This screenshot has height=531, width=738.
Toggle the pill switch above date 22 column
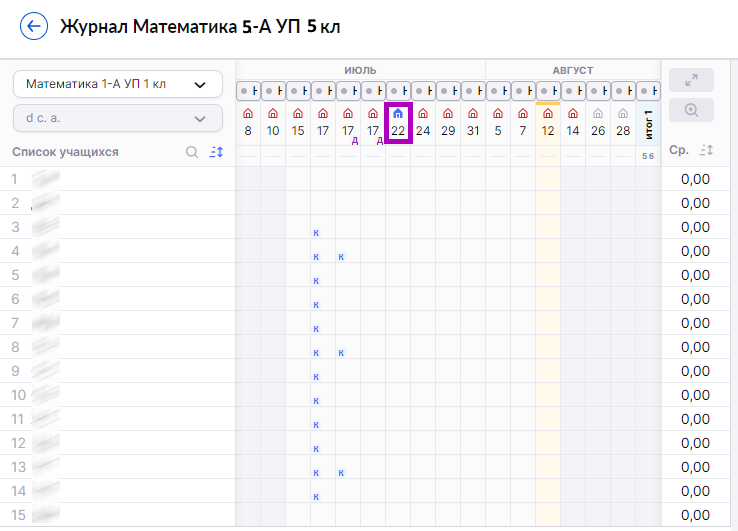pos(398,91)
